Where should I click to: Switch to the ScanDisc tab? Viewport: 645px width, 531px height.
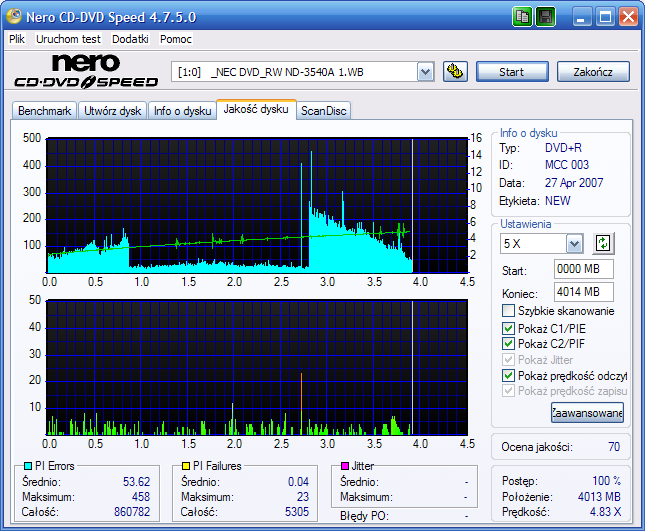tap(323, 111)
